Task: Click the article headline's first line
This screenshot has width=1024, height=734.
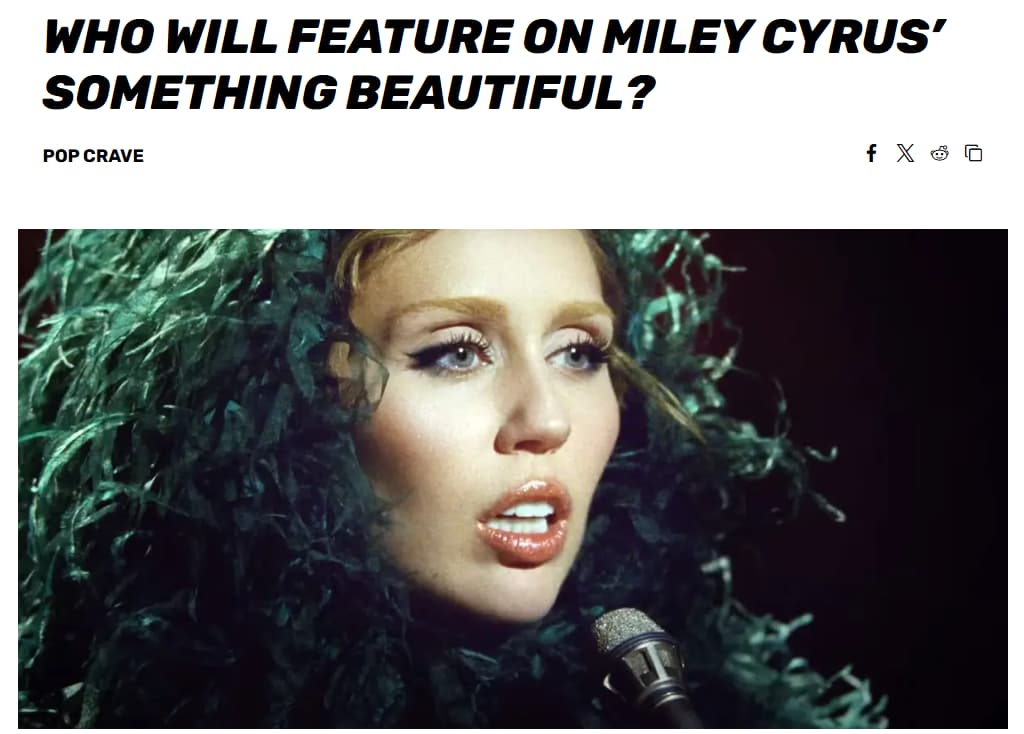Action: (494, 37)
